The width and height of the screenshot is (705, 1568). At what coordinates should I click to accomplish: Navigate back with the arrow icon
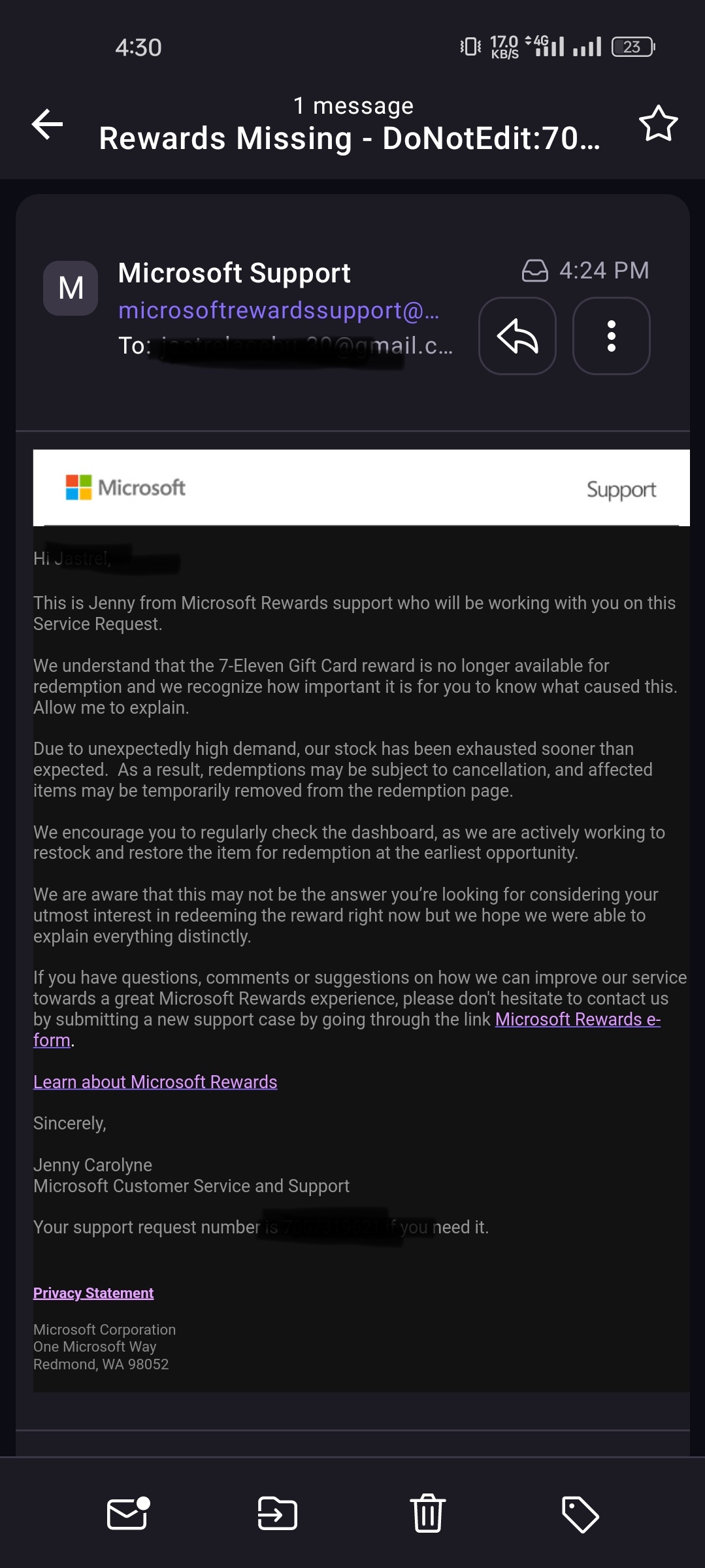click(46, 125)
